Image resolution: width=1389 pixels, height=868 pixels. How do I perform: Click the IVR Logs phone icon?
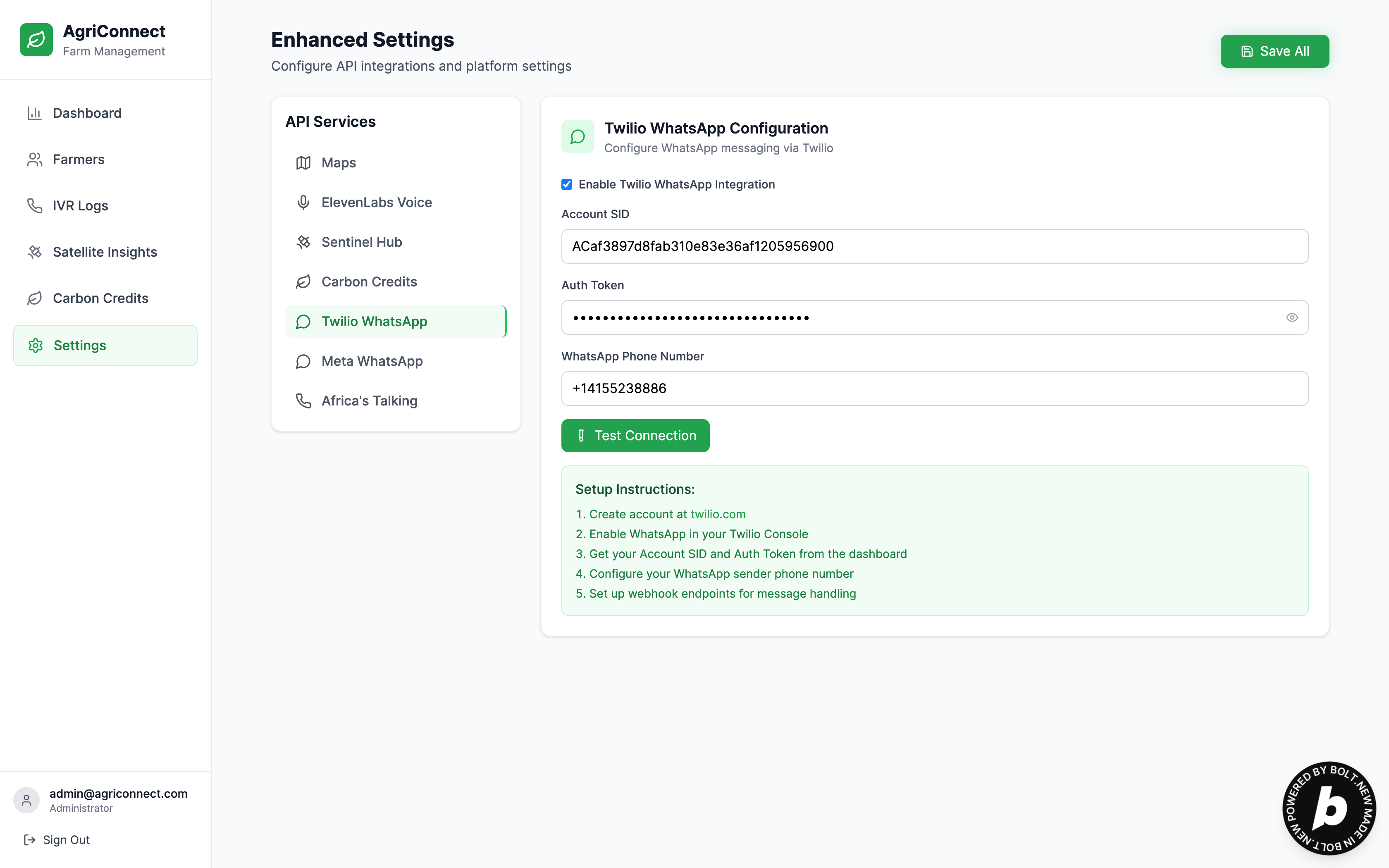34,205
